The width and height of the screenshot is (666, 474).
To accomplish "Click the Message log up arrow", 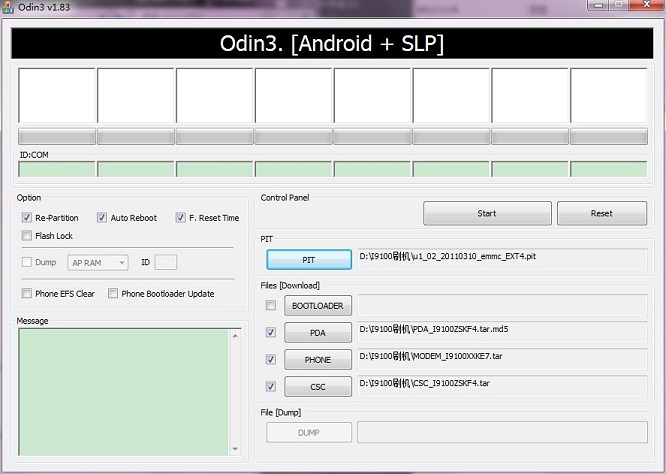I will (x=235, y=336).
